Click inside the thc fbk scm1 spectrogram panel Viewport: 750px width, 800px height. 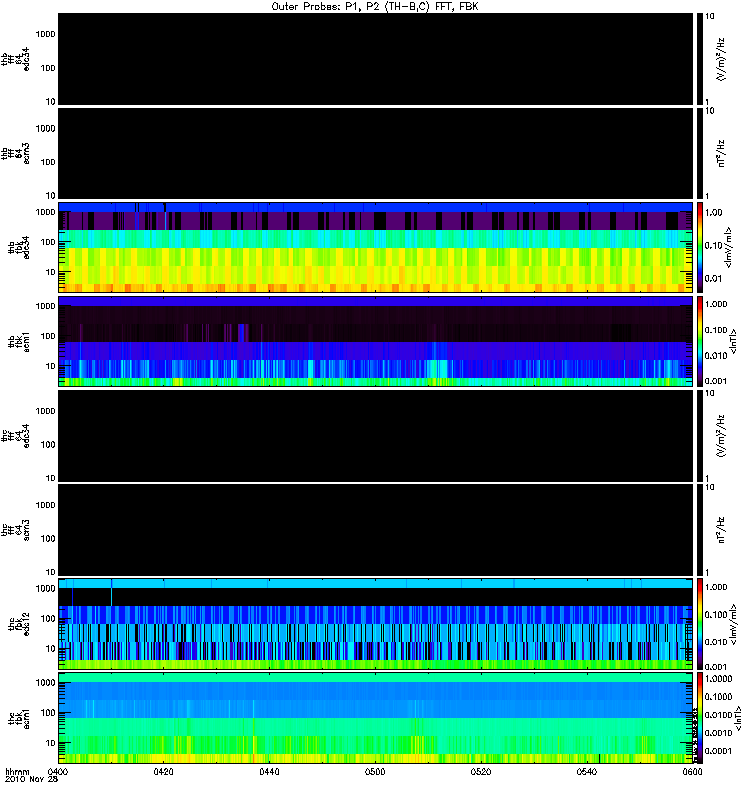pyautogui.click(x=376, y=718)
